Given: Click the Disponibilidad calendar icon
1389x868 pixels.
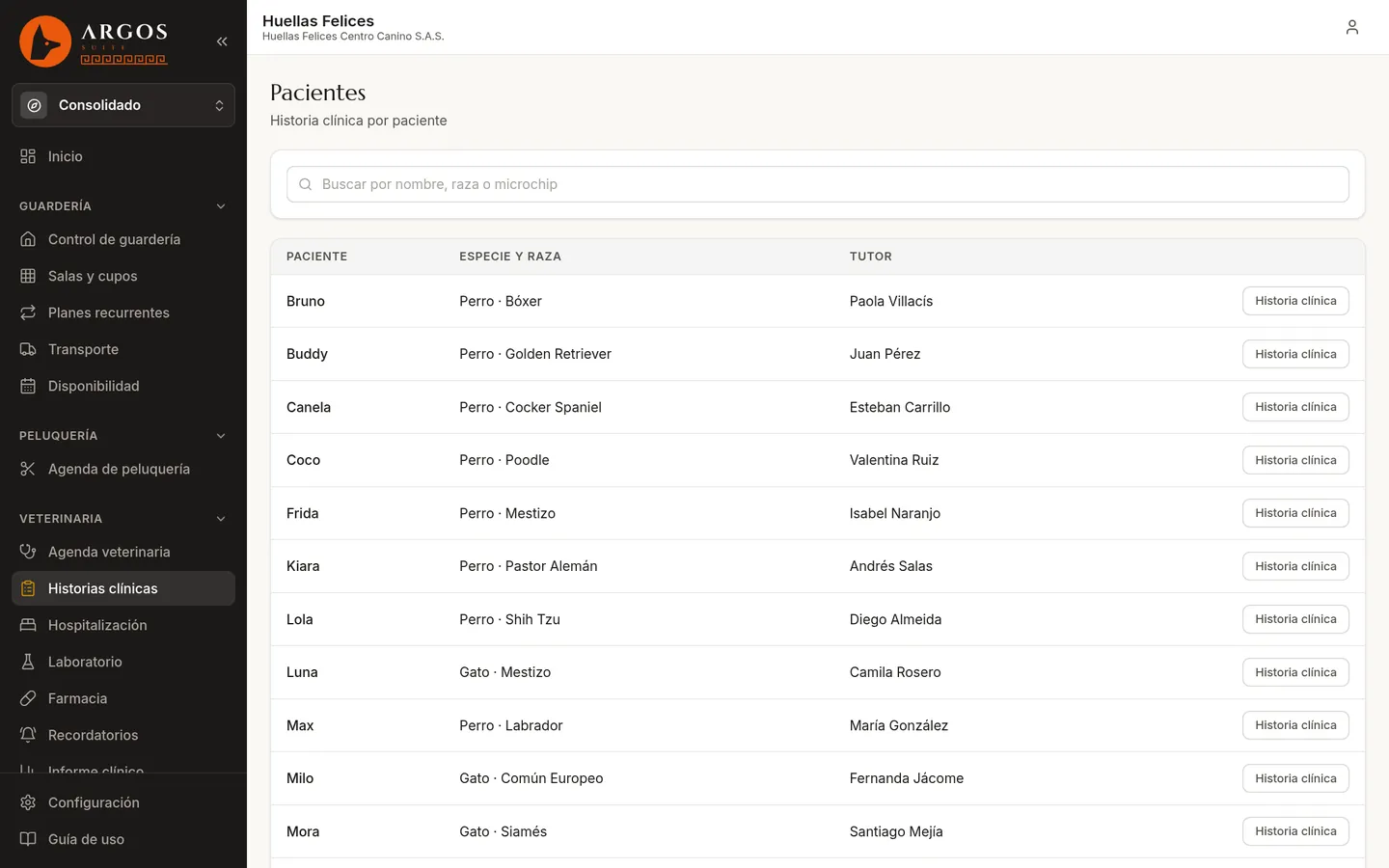Looking at the screenshot, I should tap(28, 386).
